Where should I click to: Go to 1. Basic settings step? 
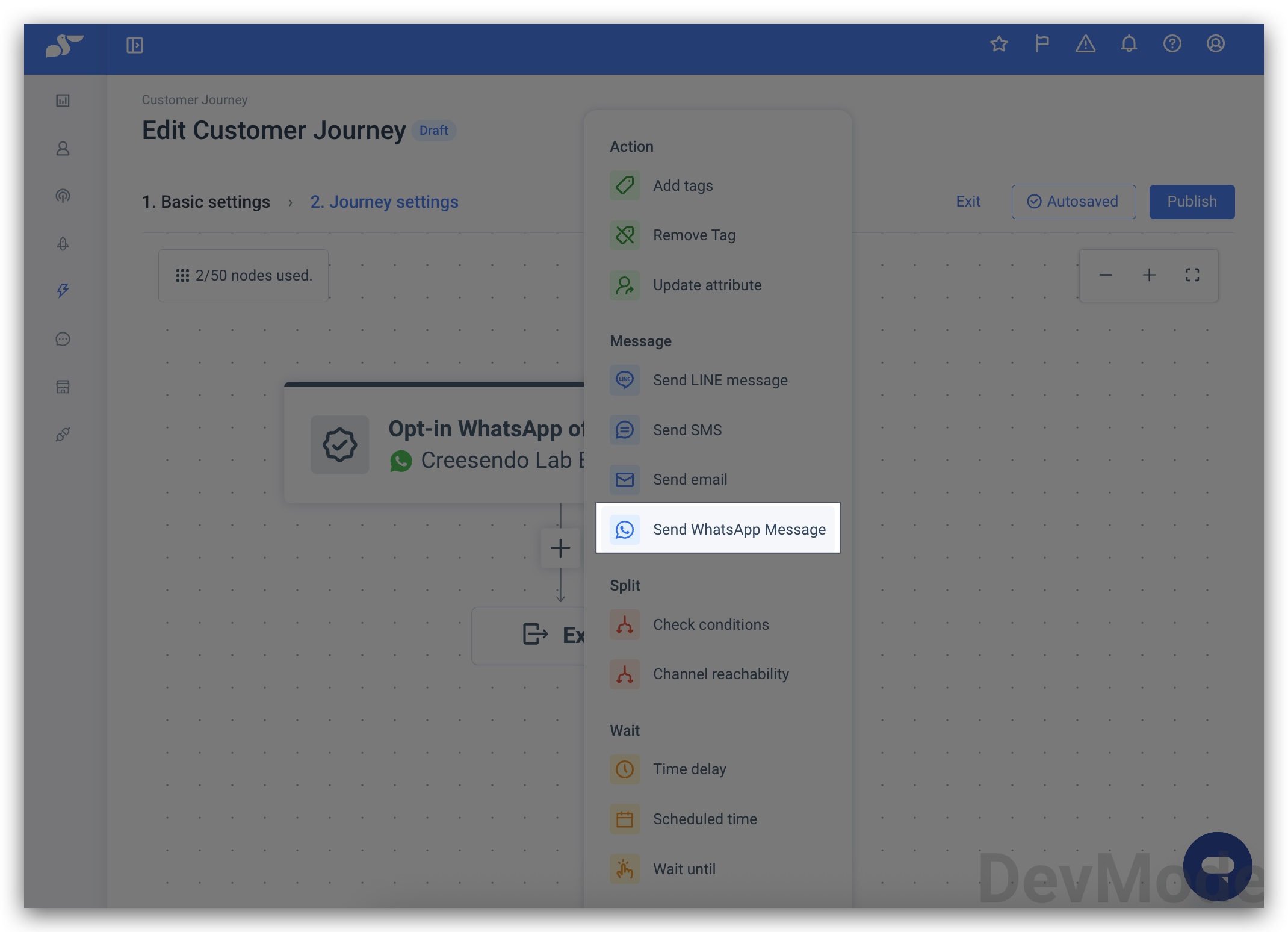coord(206,202)
